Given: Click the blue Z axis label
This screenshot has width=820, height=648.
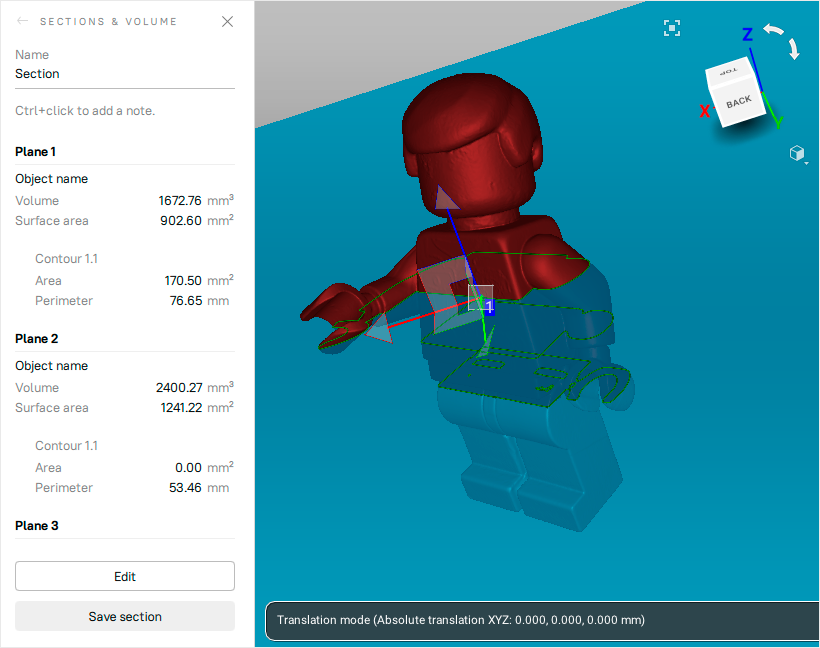Looking at the screenshot, I should coord(747,35).
